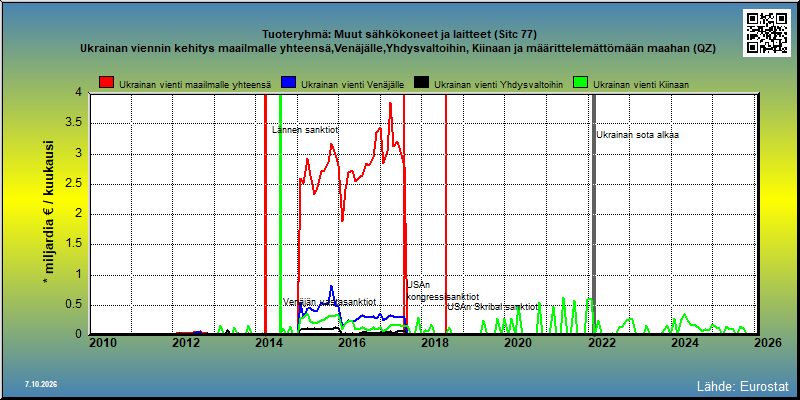Click the green vertical line near 2014
Viewport: 800px width, 400px height.
pyautogui.click(x=280, y=213)
